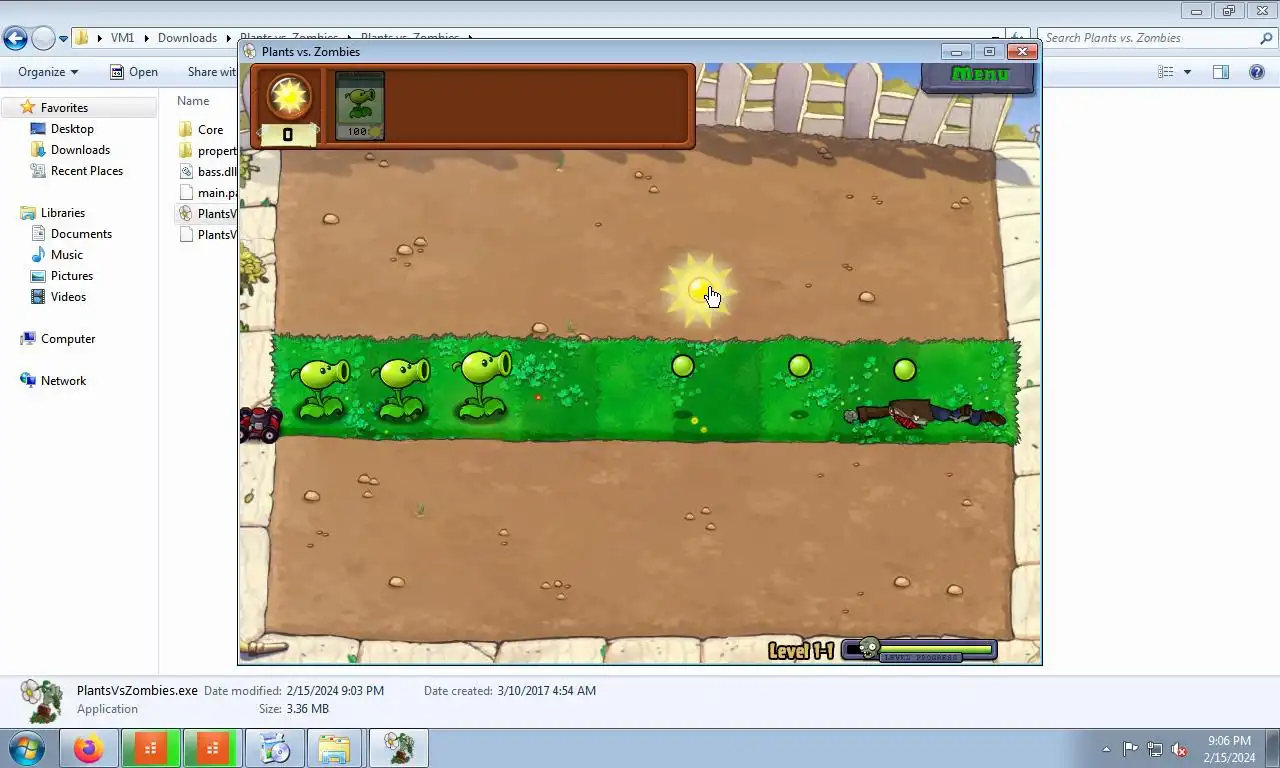
Task: Click the PlantsVsZombies.exe details pane icon
Action: (x=42, y=701)
